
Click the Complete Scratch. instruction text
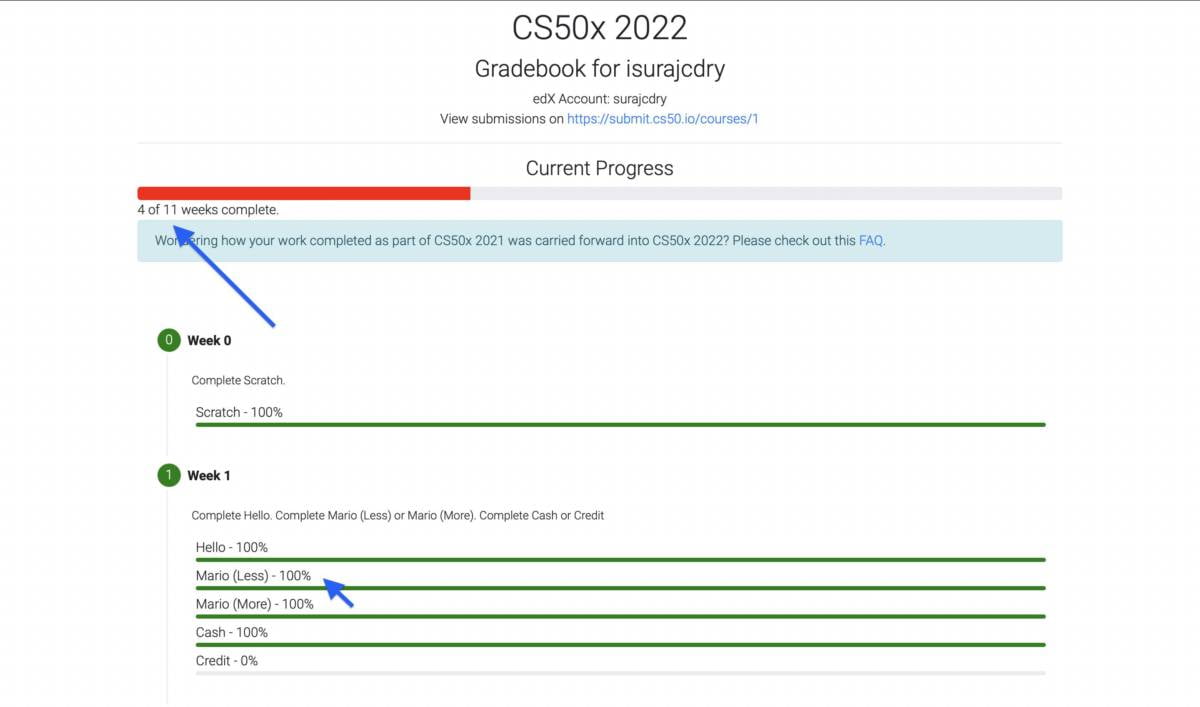(238, 380)
